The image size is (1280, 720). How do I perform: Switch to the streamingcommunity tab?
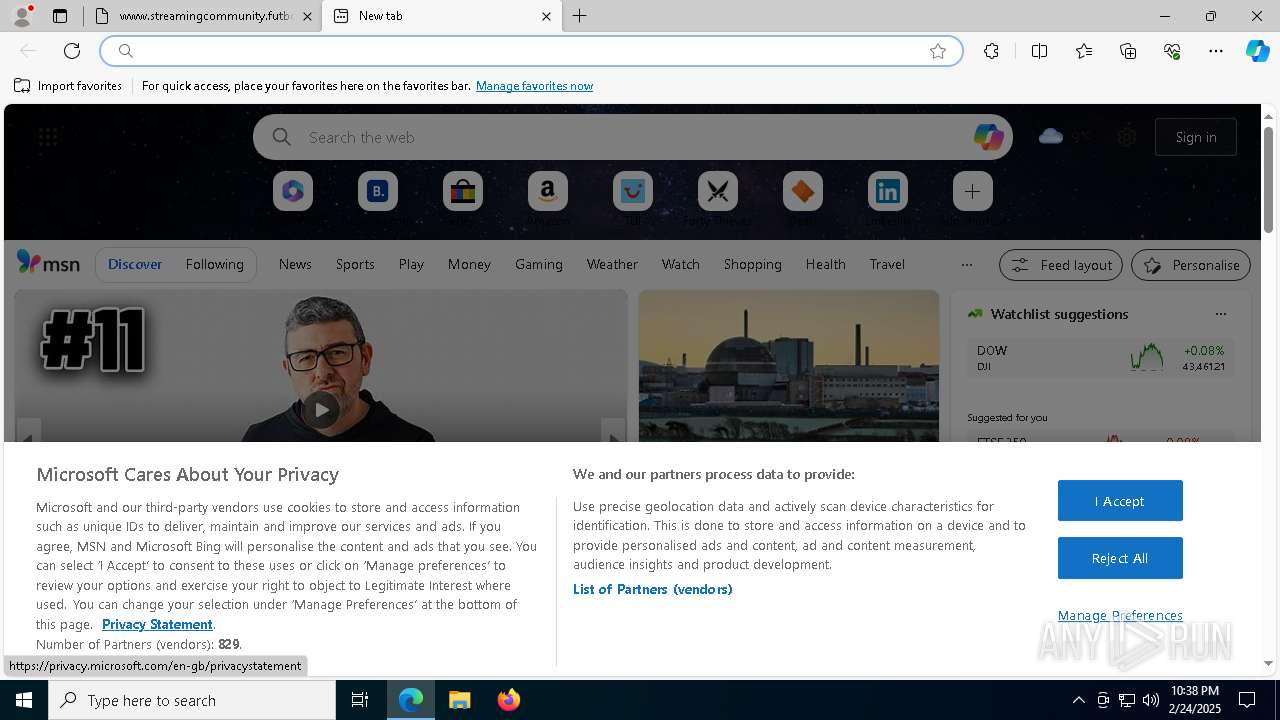point(204,16)
